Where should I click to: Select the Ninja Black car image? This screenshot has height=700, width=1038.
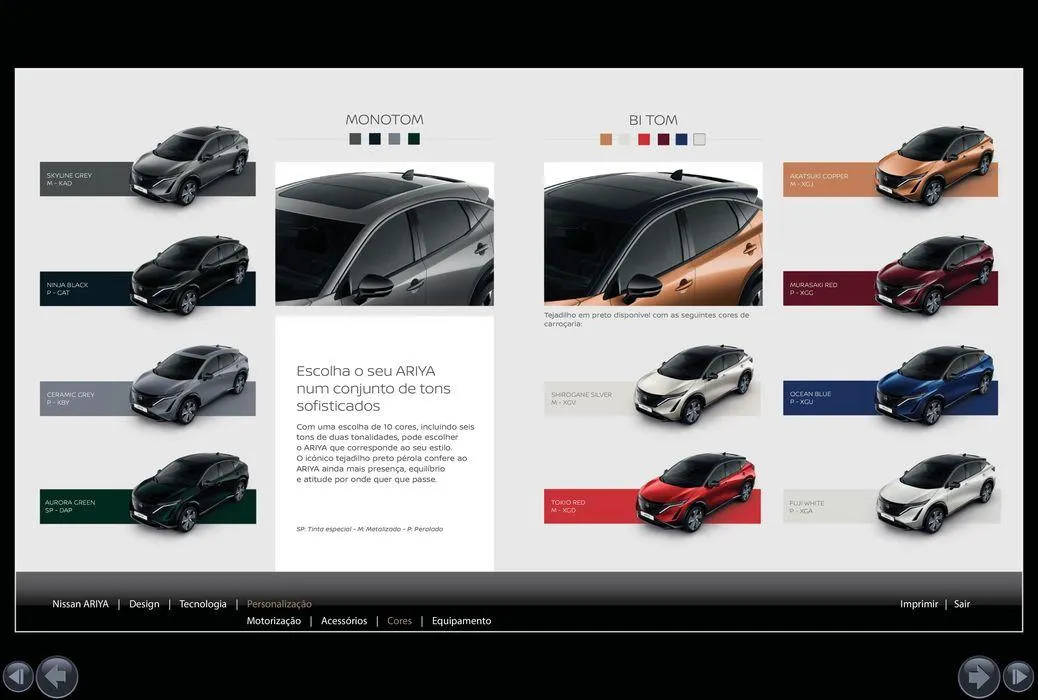click(x=190, y=275)
